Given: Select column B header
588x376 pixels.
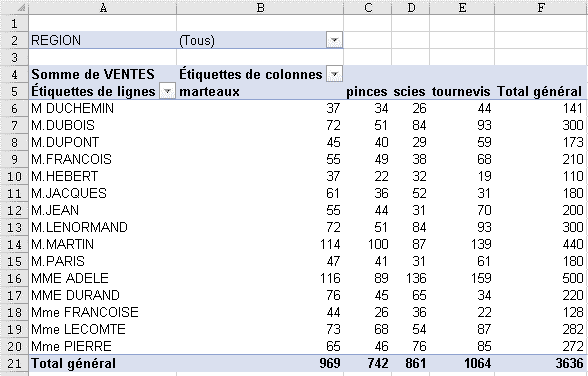Looking at the screenshot, I should pyautogui.click(x=260, y=7).
